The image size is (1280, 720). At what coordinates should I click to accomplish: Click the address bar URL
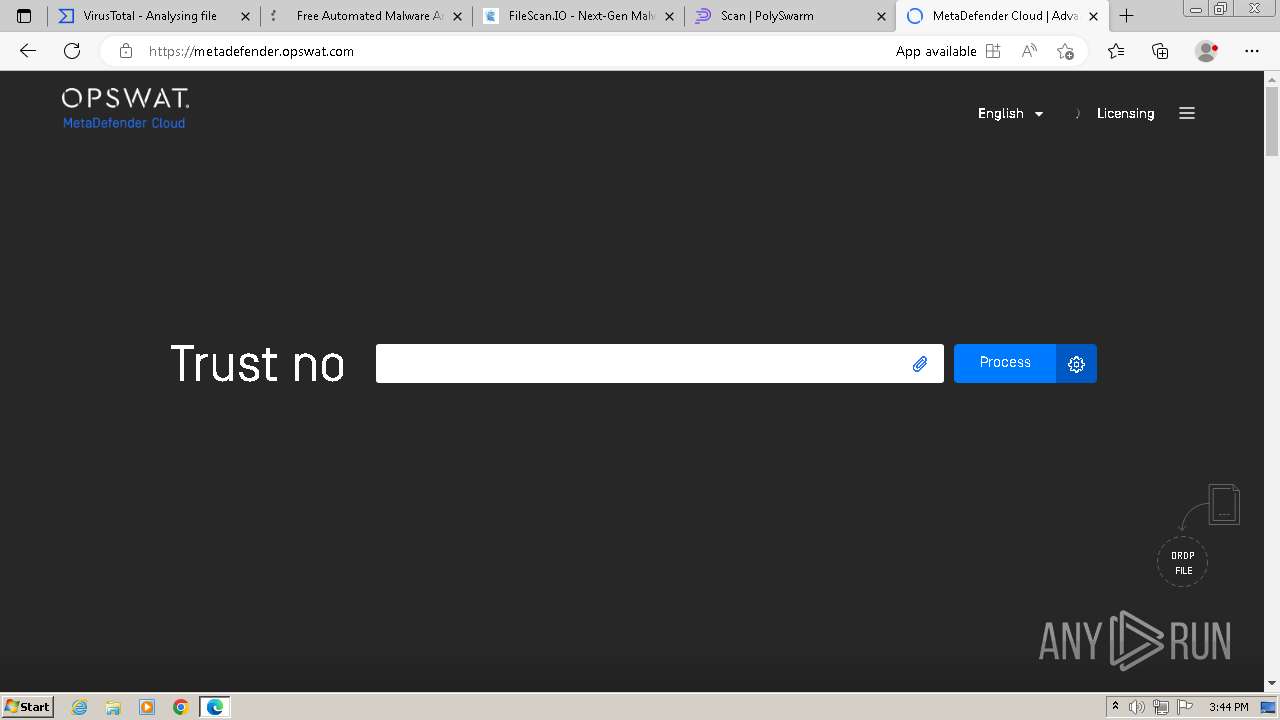pyautogui.click(x=251, y=51)
